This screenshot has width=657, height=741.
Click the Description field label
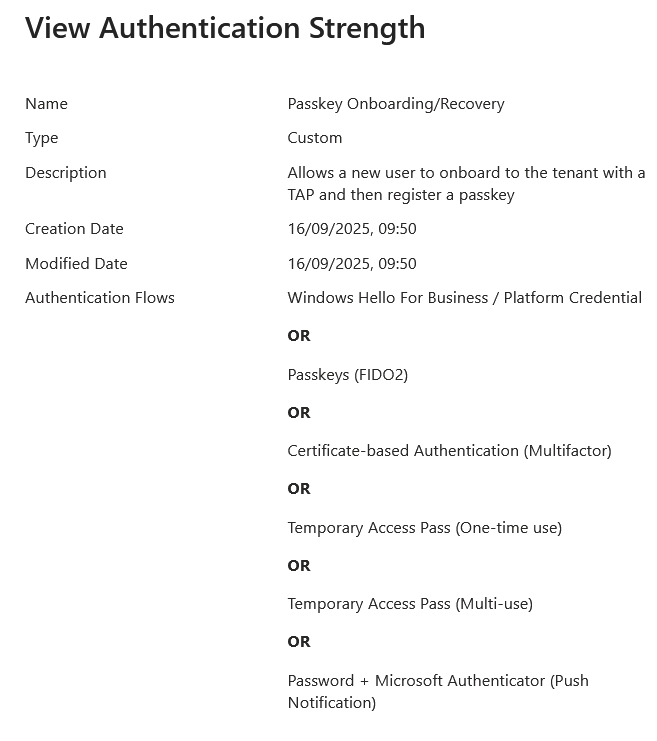[x=66, y=173]
